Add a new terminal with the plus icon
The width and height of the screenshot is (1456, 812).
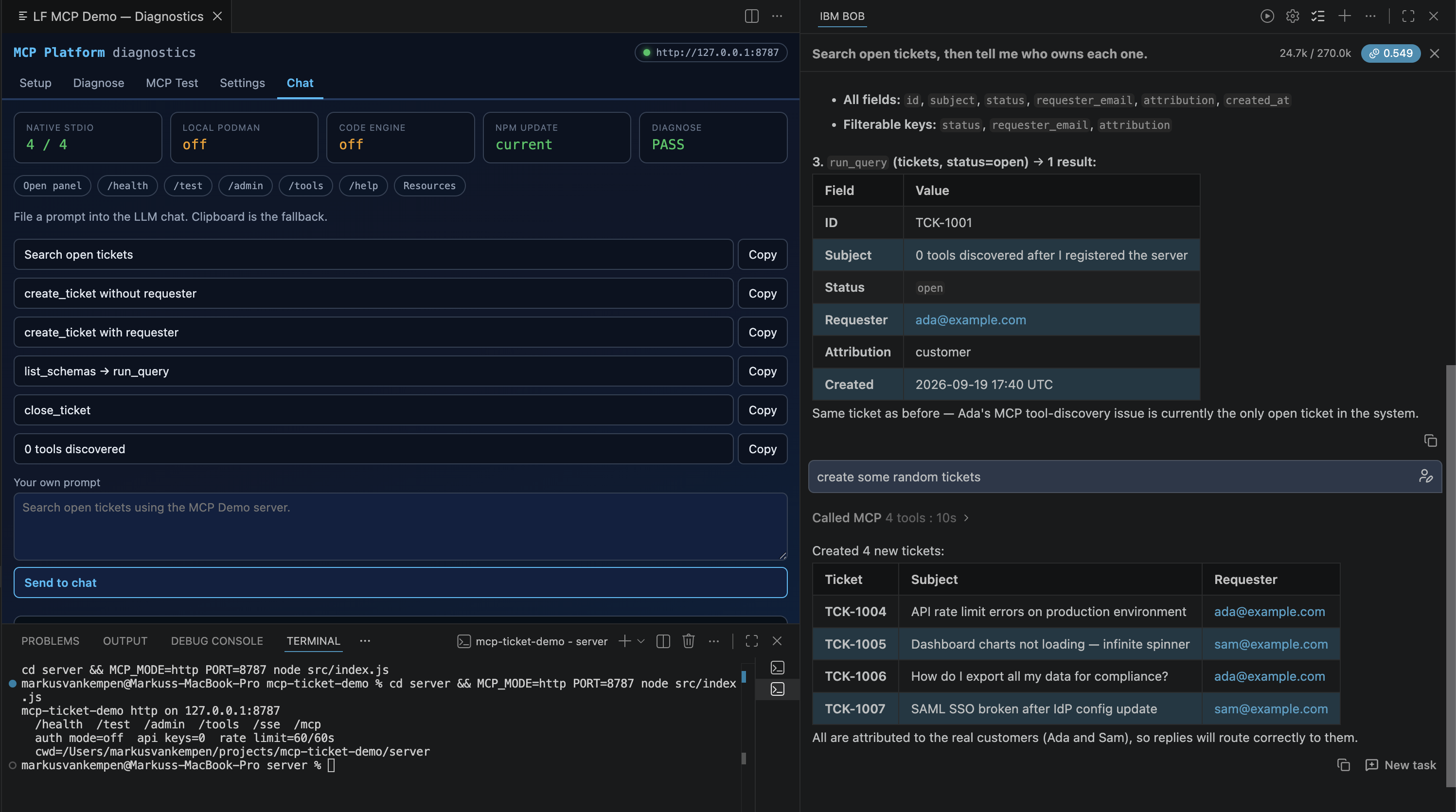(624, 641)
